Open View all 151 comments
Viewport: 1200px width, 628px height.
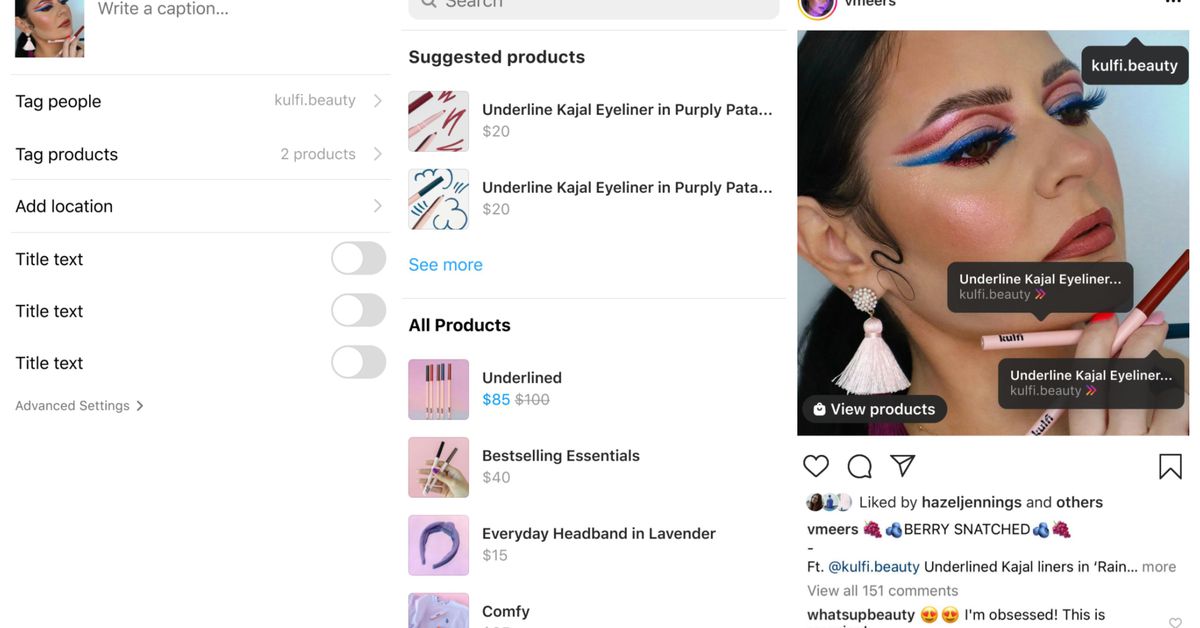[882, 590]
